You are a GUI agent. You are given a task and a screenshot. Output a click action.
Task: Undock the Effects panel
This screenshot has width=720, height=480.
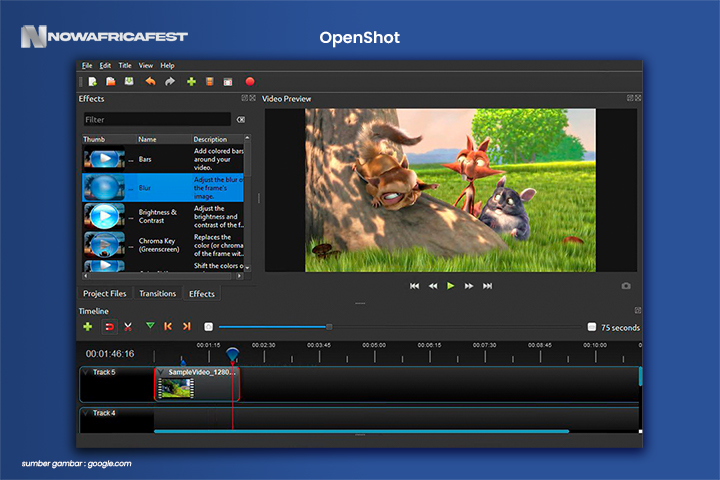[x=245, y=98]
